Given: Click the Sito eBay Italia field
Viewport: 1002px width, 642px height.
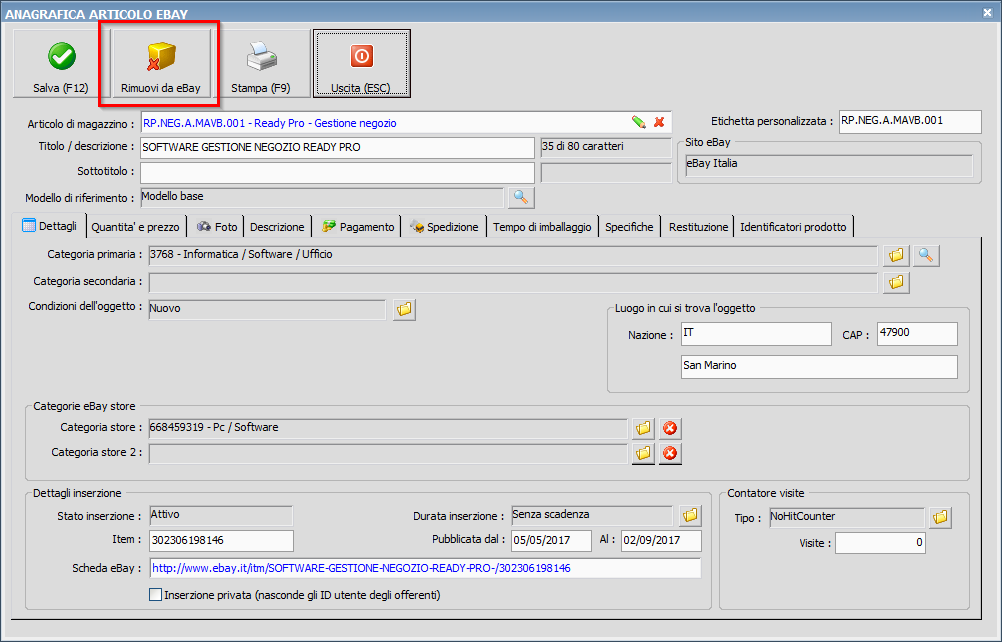Looking at the screenshot, I should pyautogui.click(x=829, y=165).
